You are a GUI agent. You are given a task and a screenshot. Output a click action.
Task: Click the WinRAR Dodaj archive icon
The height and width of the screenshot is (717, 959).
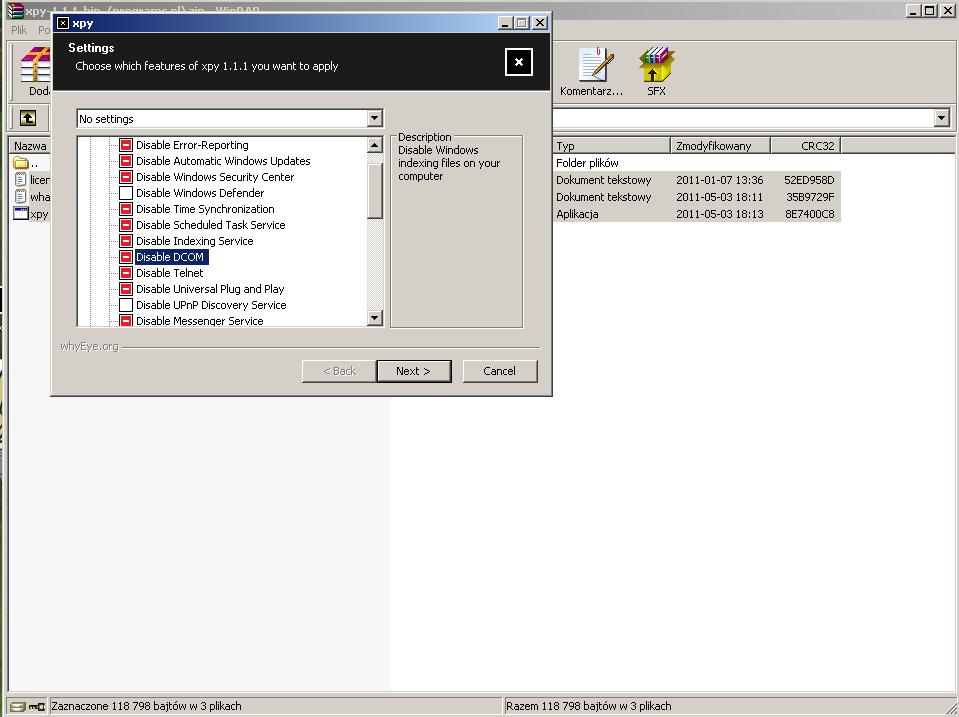[x=35, y=65]
